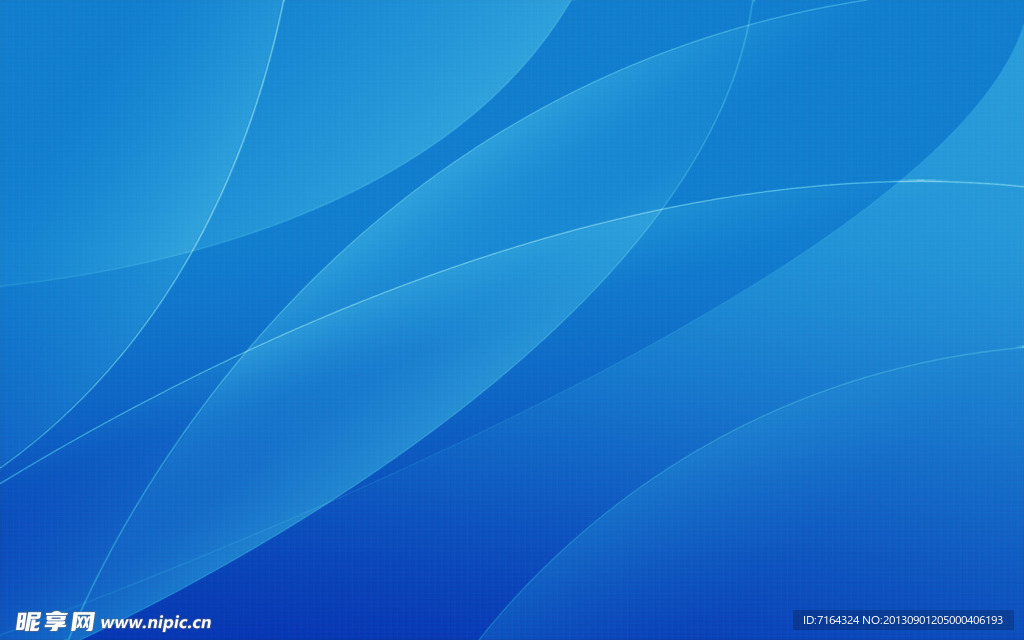Screen dimensions: 1024x640
Task: Click the darkest blue area at bottom center
Action: pos(400,590)
